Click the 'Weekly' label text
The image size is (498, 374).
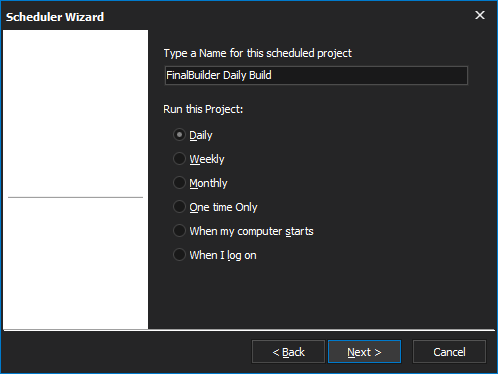pos(207,159)
